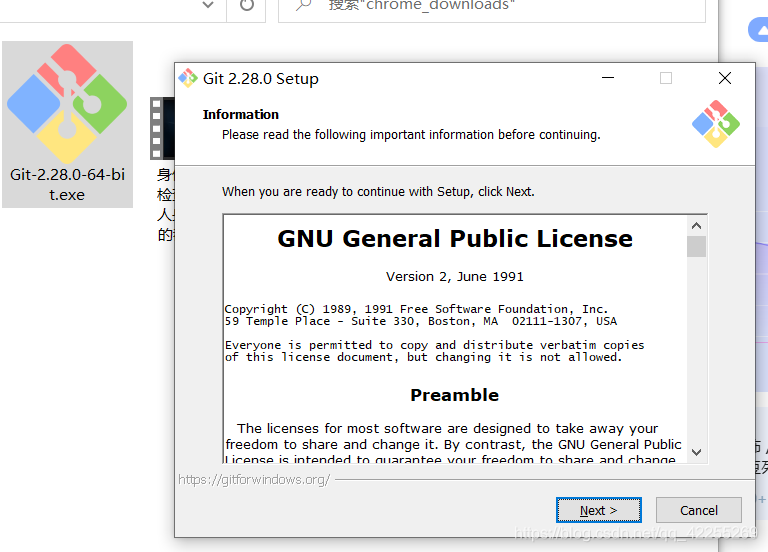The height and width of the screenshot is (552, 768).
Task: Click the Next > button
Action: pos(599,510)
